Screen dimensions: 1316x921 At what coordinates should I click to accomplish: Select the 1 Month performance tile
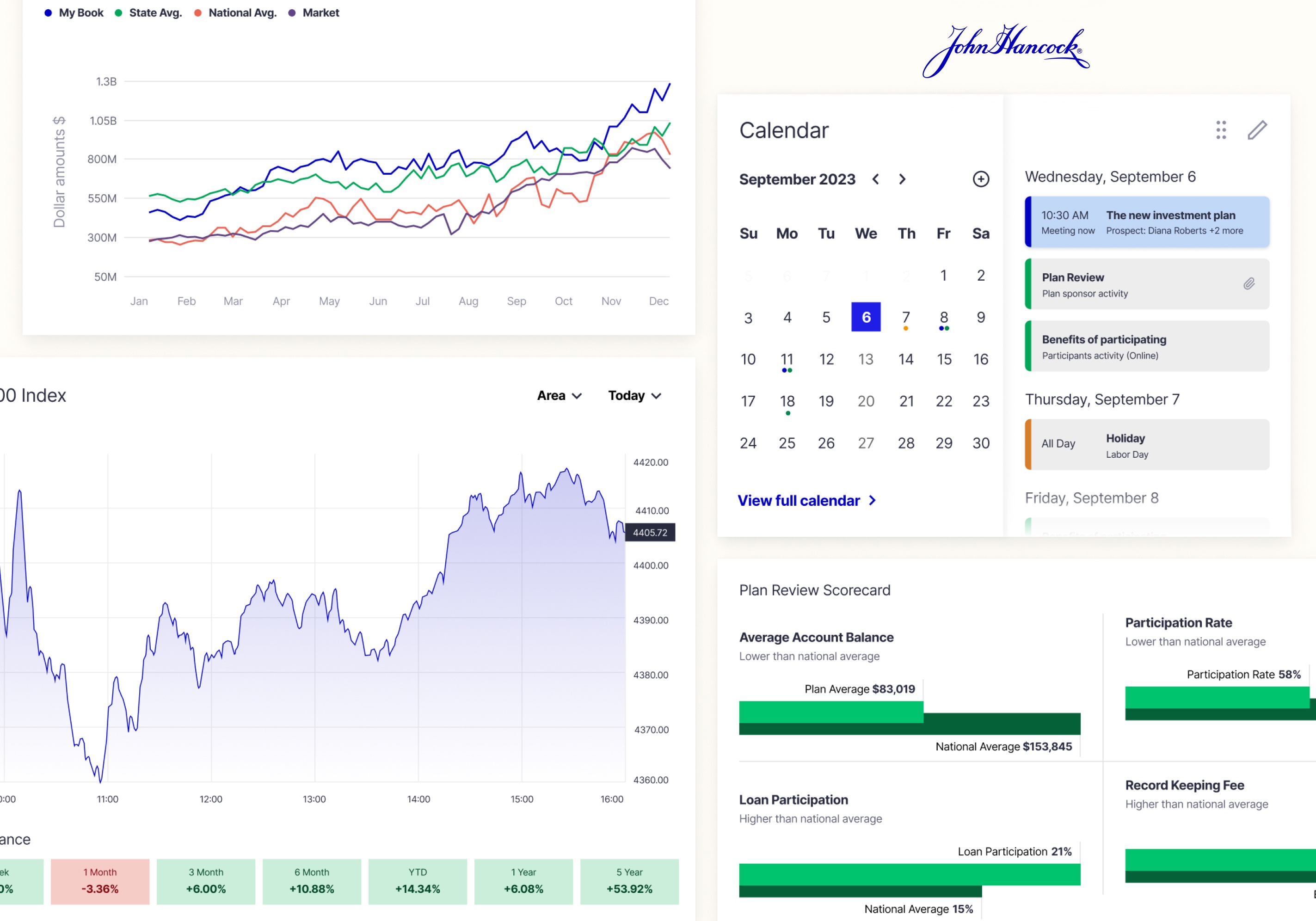click(100, 881)
